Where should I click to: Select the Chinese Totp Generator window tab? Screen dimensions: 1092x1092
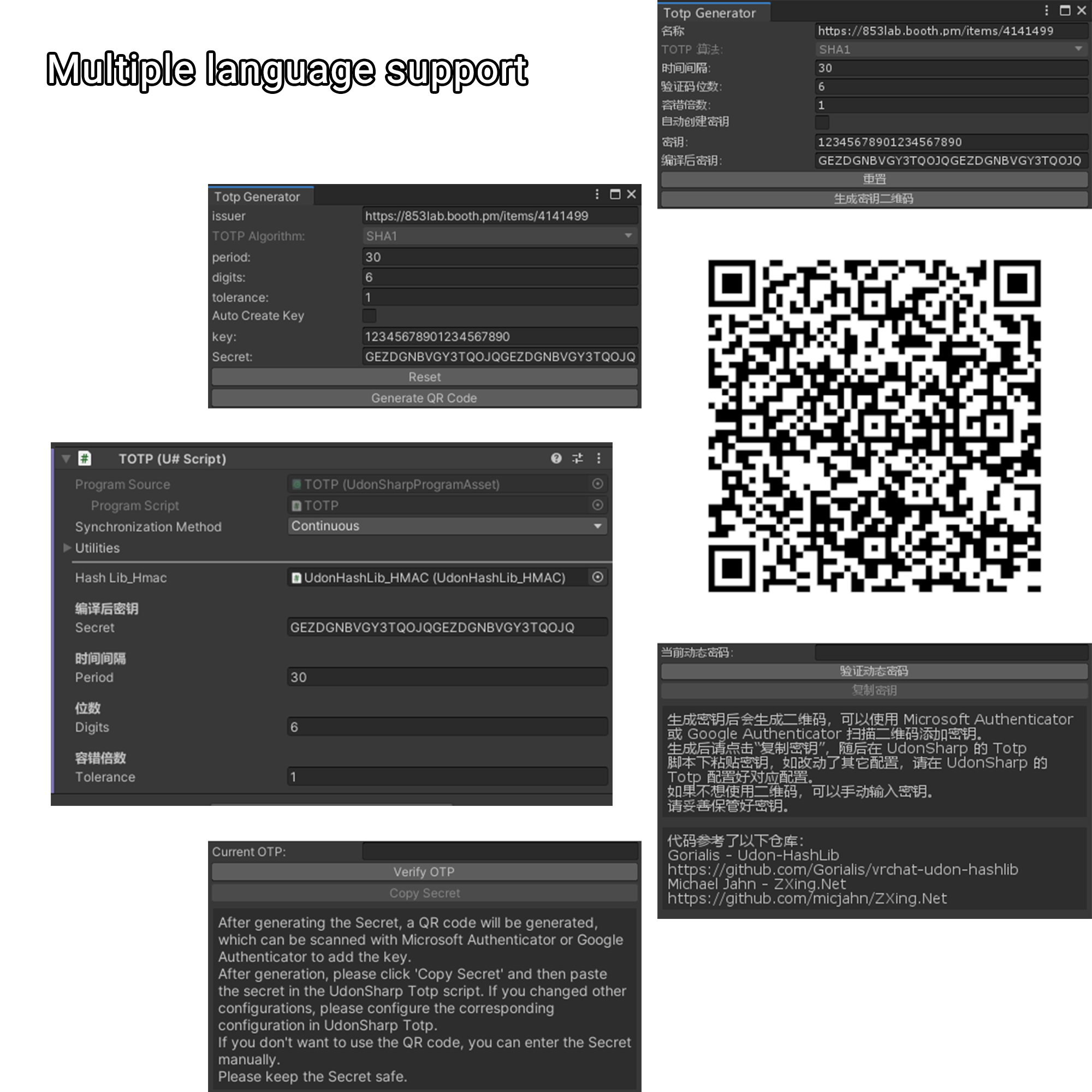(709, 13)
